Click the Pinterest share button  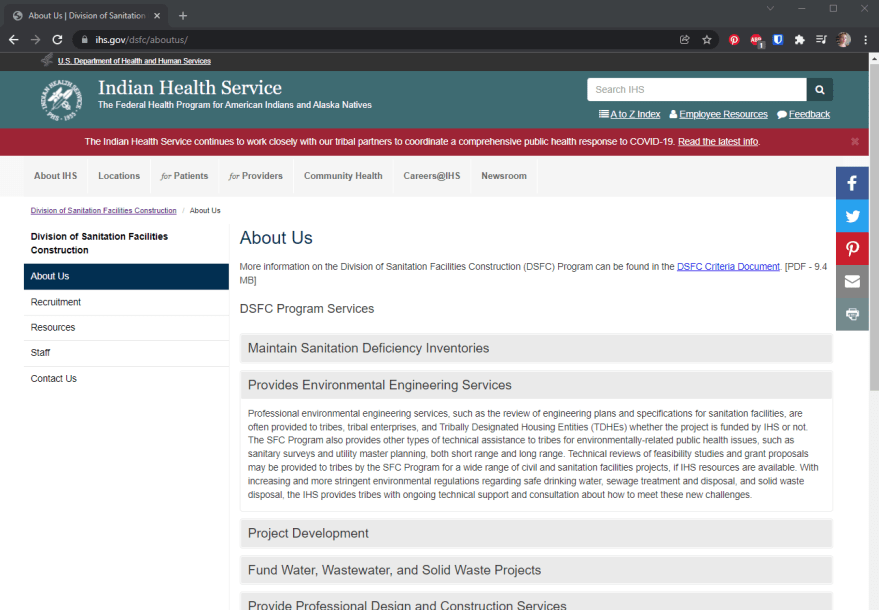coord(852,249)
